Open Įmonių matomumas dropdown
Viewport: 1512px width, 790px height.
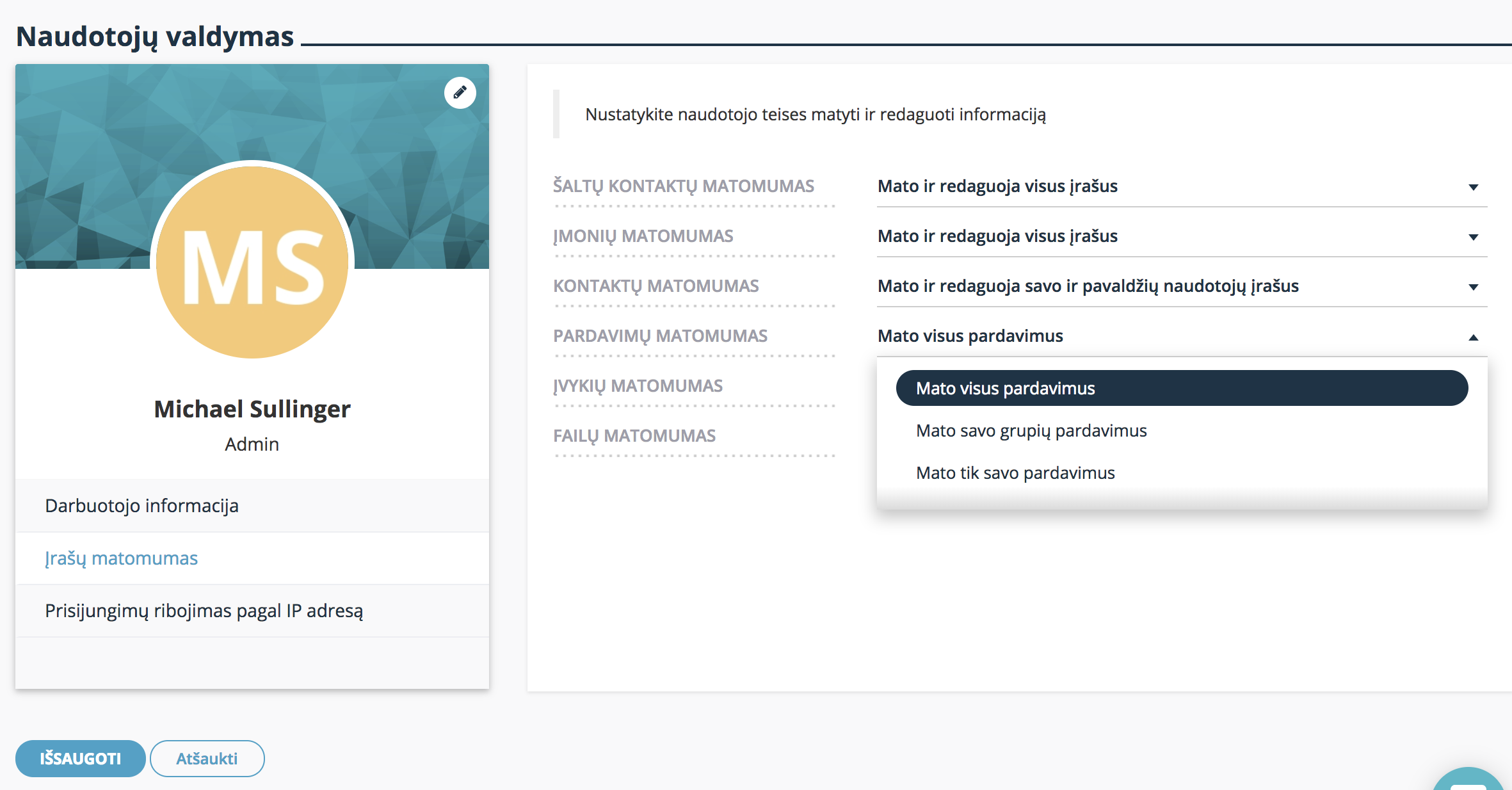1182,236
